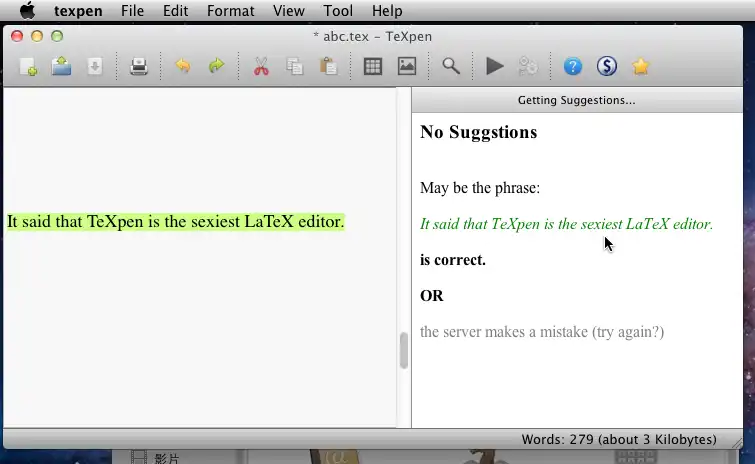The image size is (755, 464).
Task: Click the highlighted sentence in the editor
Action: tap(176, 222)
